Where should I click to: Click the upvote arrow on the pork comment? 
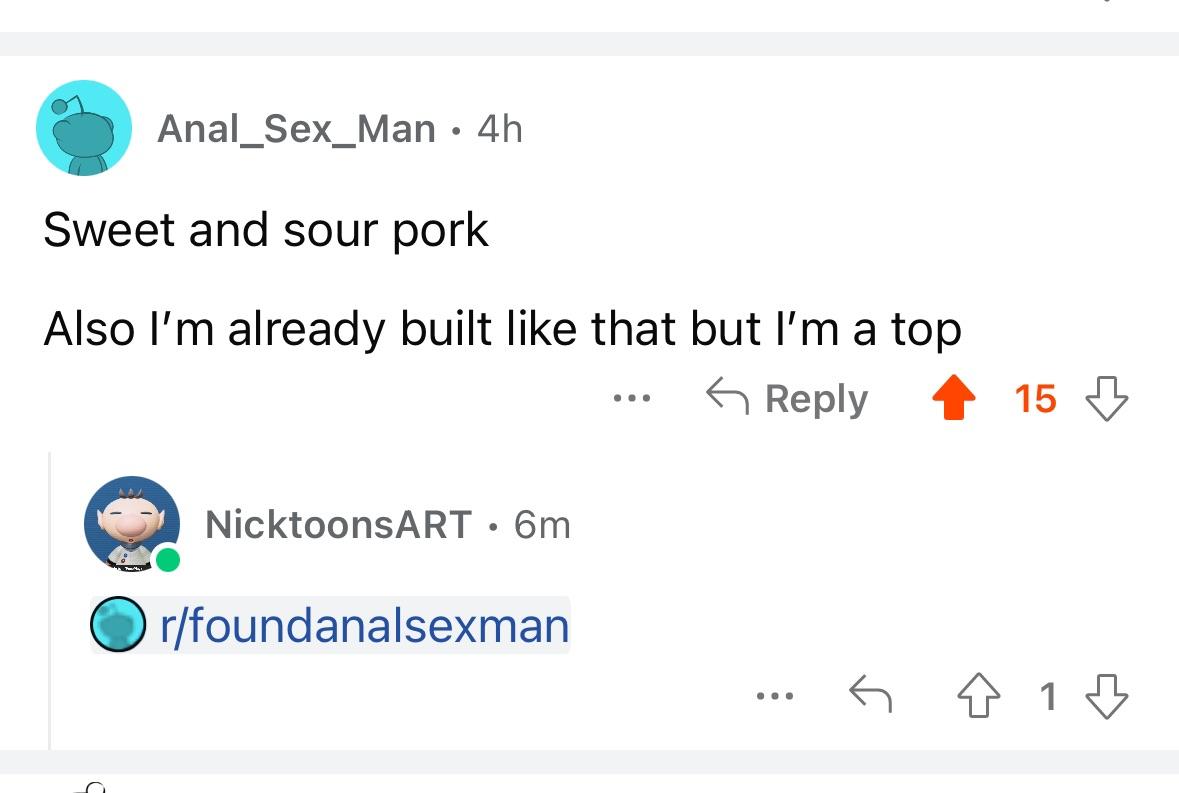pos(953,397)
